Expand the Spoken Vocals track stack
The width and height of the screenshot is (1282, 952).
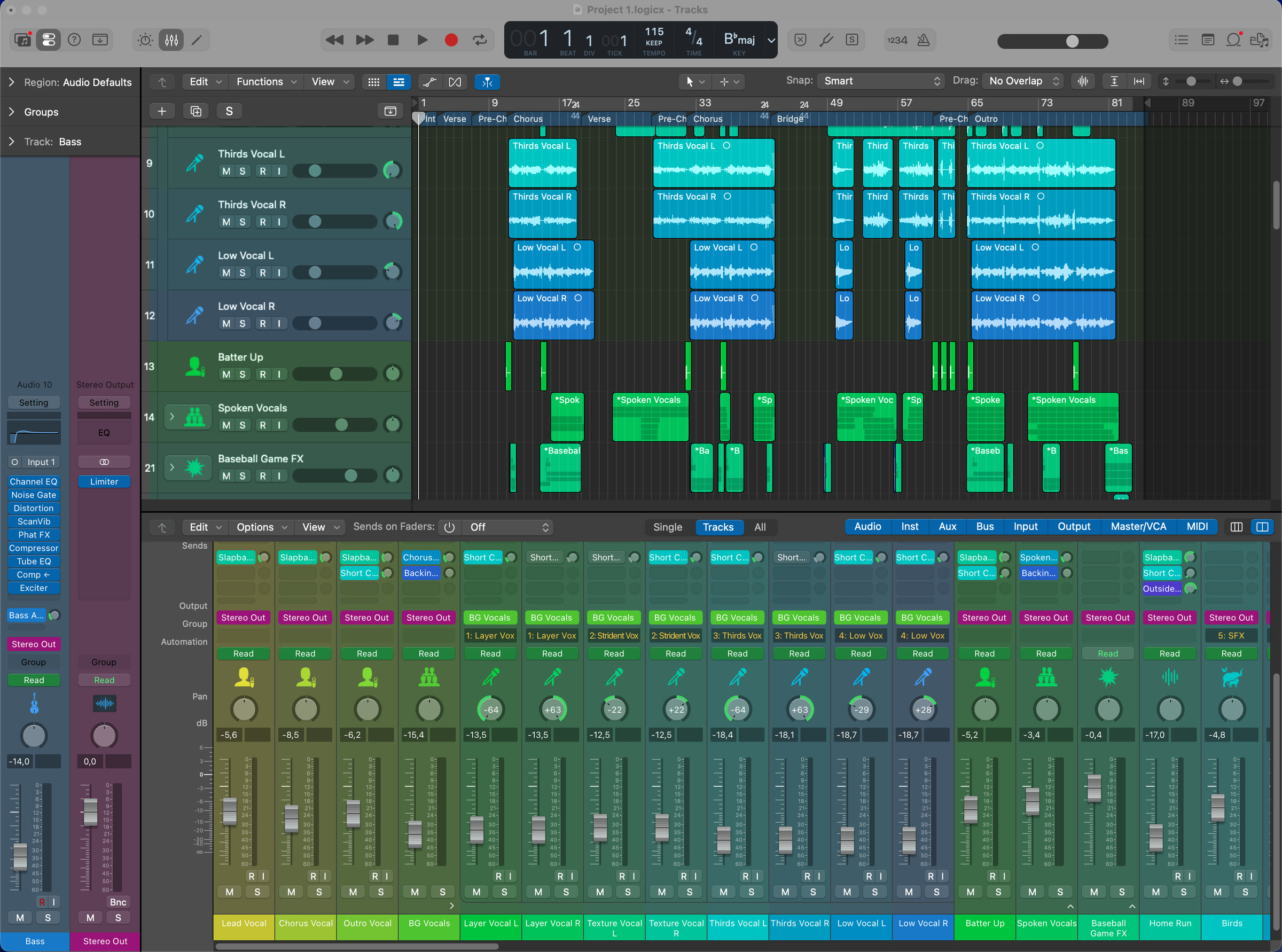coord(171,416)
